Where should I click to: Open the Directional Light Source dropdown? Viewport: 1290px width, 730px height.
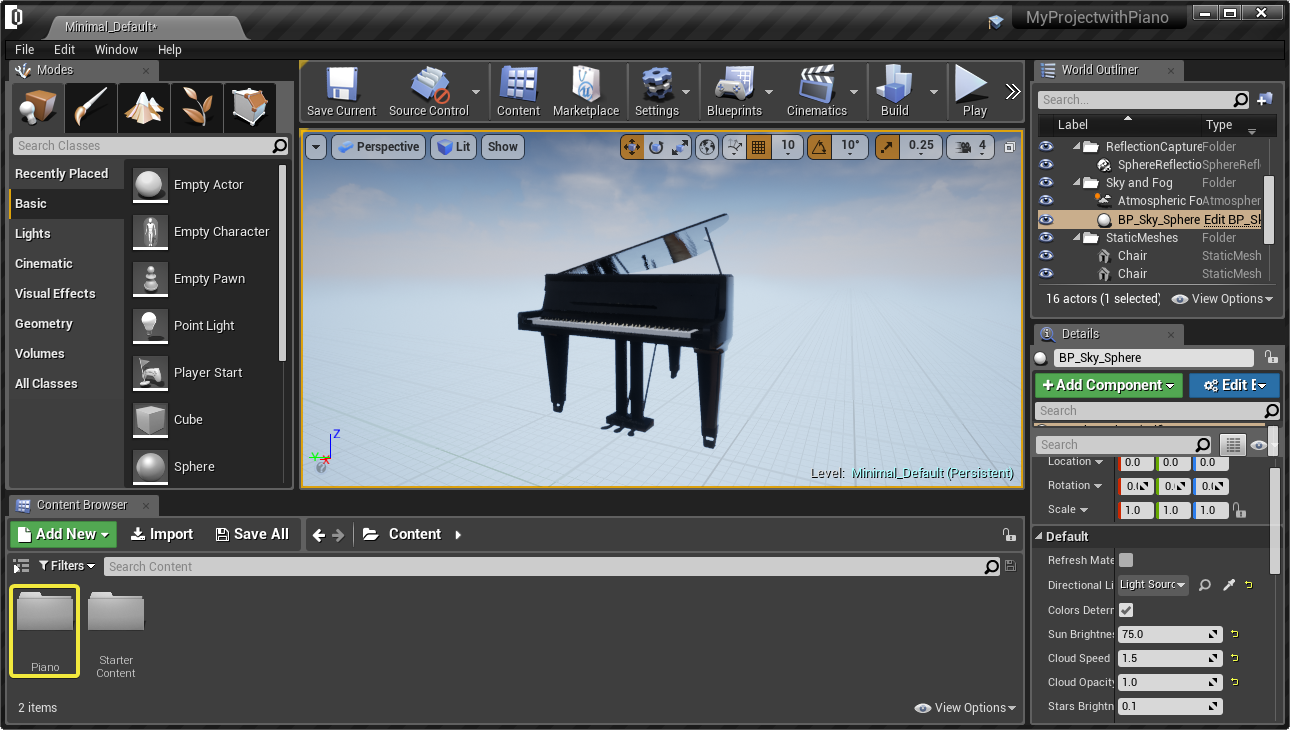pos(1153,585)
